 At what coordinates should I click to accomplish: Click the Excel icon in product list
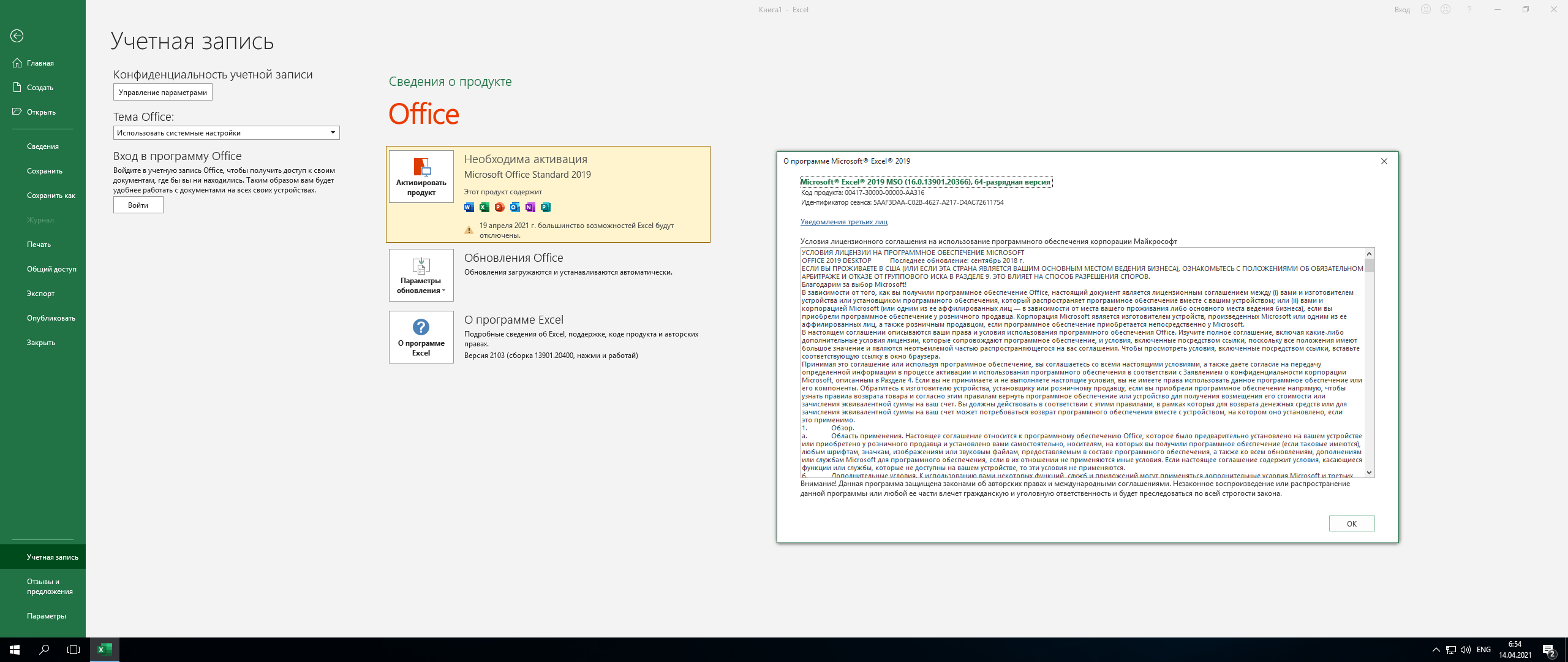coord(484,207)
